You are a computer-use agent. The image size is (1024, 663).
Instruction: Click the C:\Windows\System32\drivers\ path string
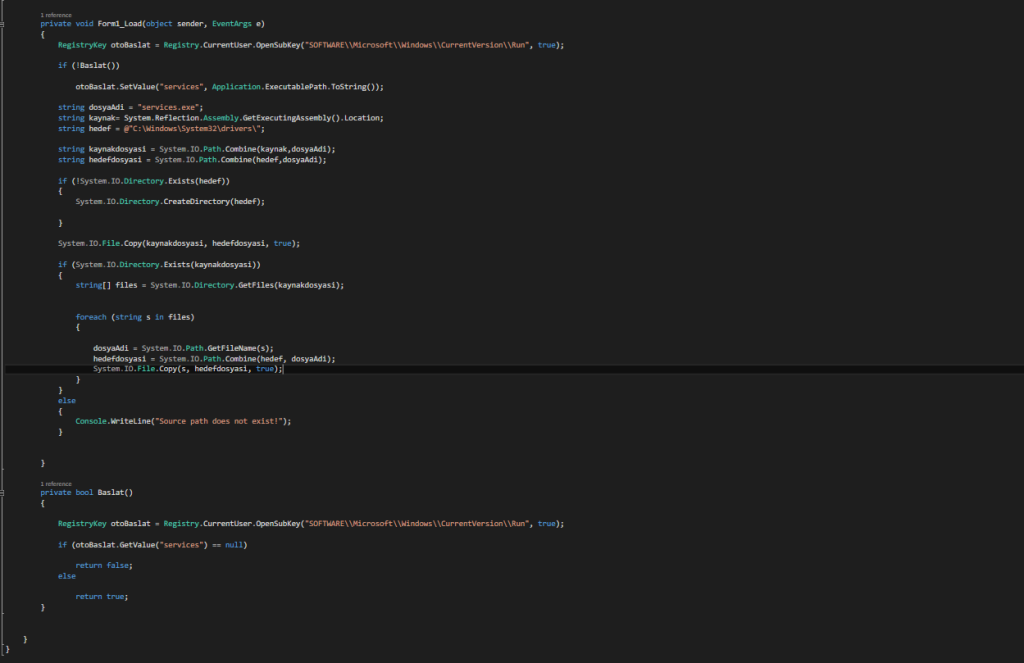click(194, 129)
